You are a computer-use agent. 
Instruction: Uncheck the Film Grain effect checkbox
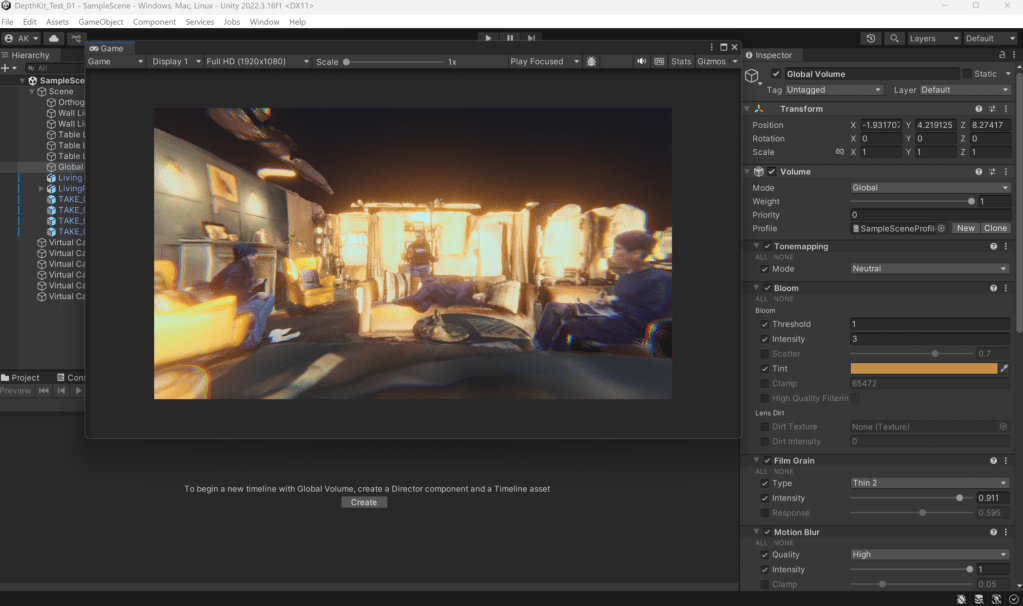767,461
